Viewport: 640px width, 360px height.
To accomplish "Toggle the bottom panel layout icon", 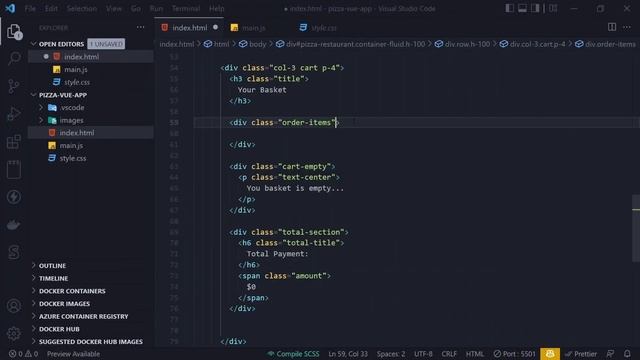I will pos(522,8).
